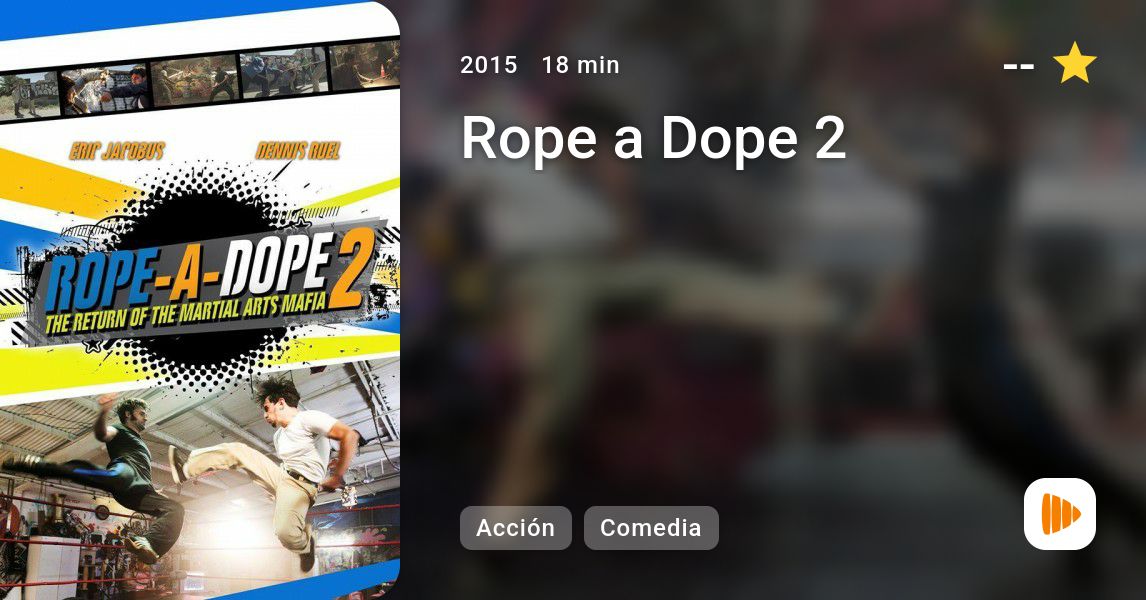The image size is (1146, 600).
Task: Click the Return of the Martial Arts Mafia subtitle
Action: tap(186, 312)
